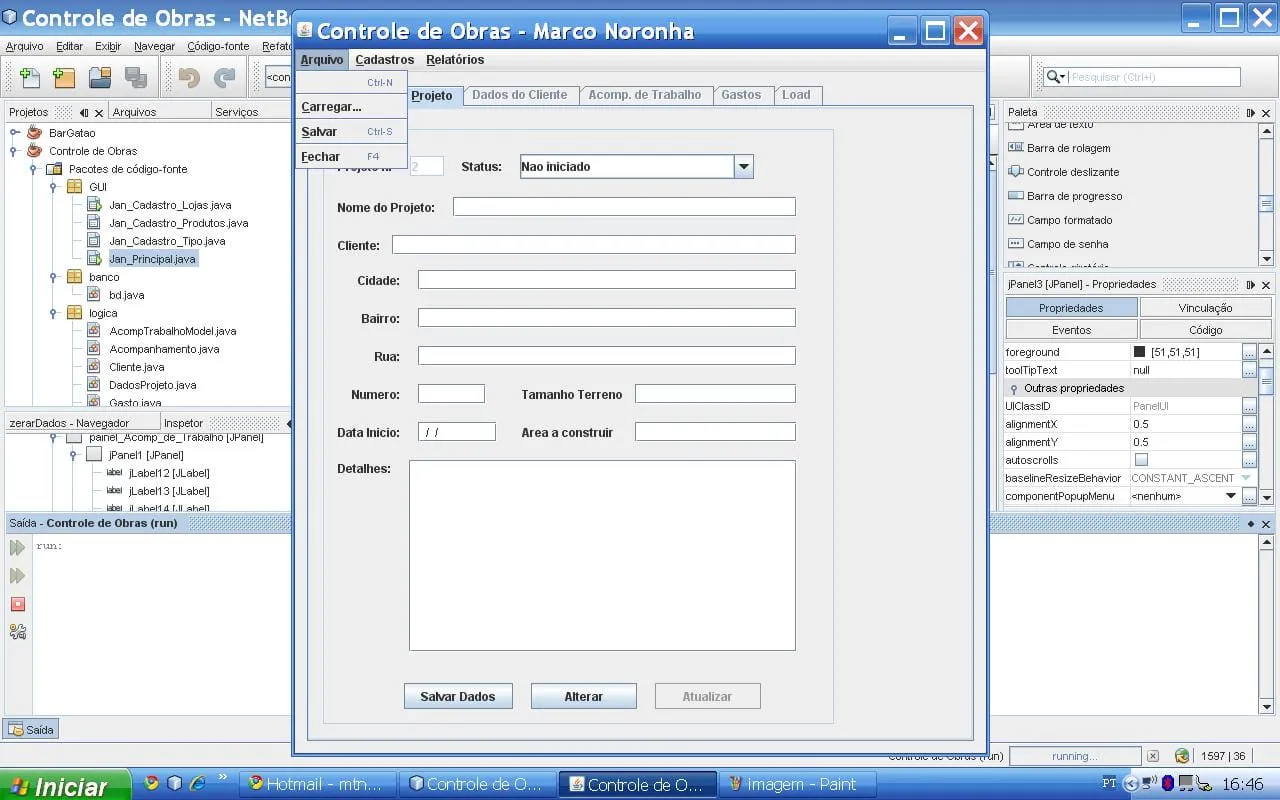Collapse the banco package node
Image resolution: width=1280 pixels, height=800 pixels.
tap(53, 277)
